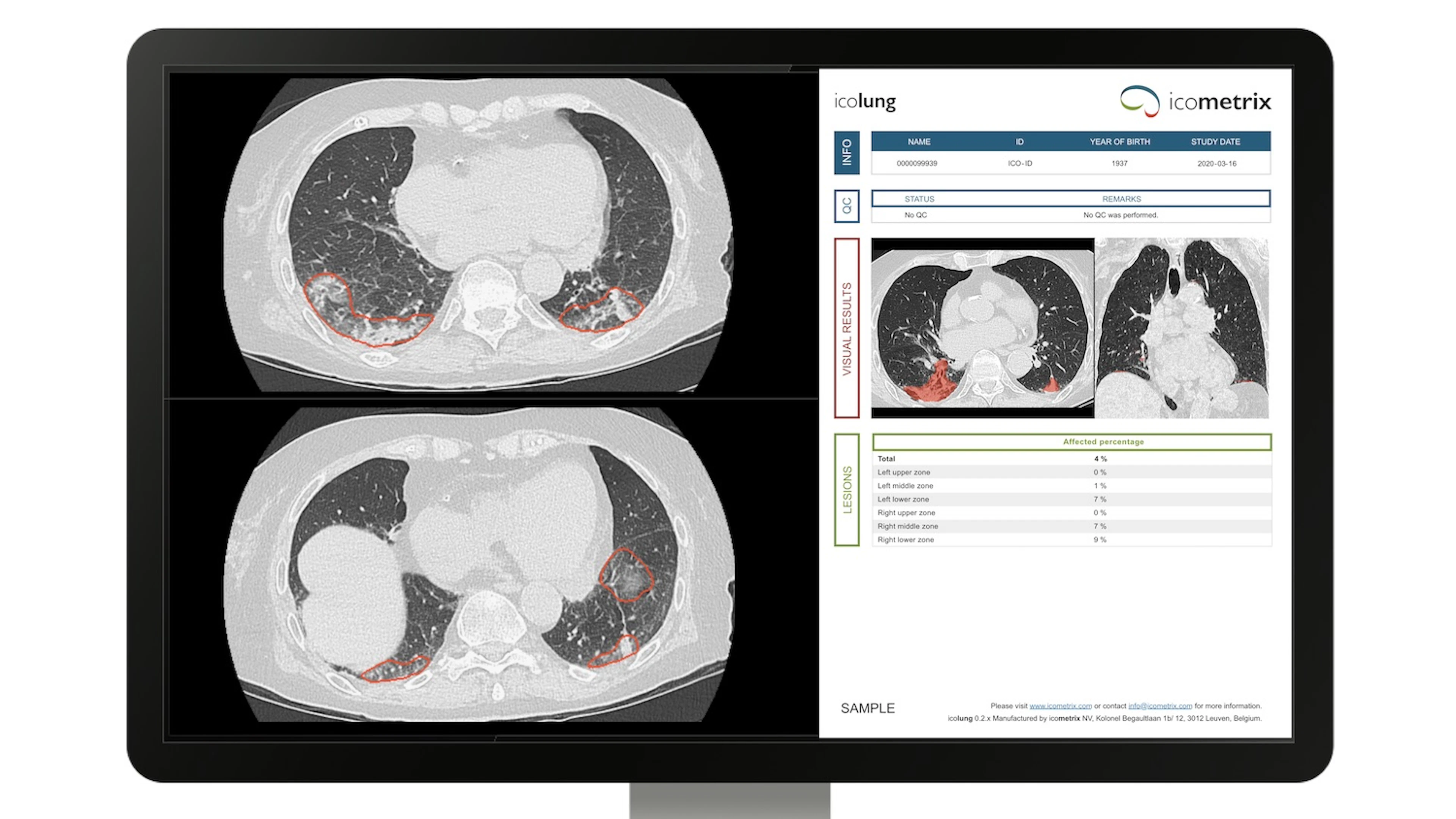Select the QC section label

(x=847, y=206)
